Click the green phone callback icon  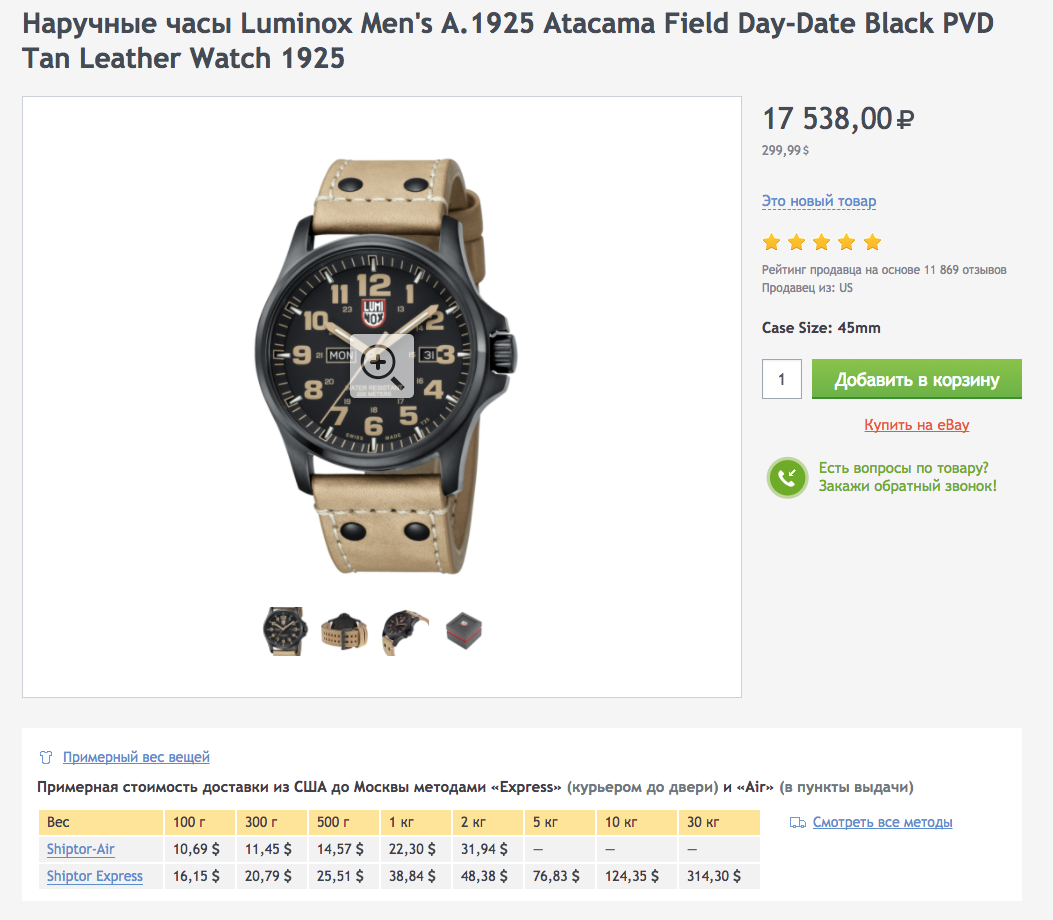coord(787,478)
